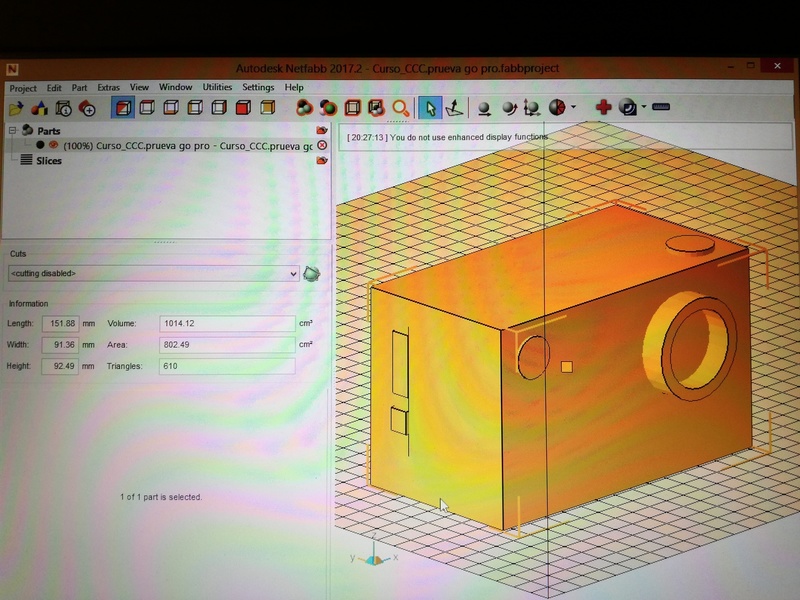Open the Help menu
Viewport: 800px width, 600px height.
pos(294,87)
